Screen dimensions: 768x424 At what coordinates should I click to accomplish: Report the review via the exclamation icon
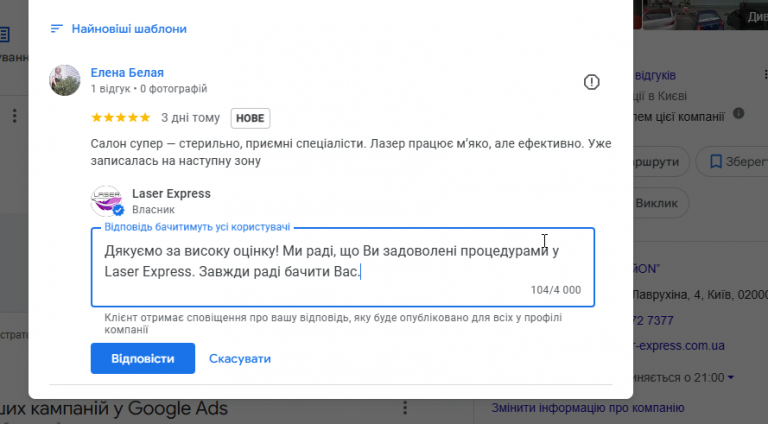pos(592,82)
